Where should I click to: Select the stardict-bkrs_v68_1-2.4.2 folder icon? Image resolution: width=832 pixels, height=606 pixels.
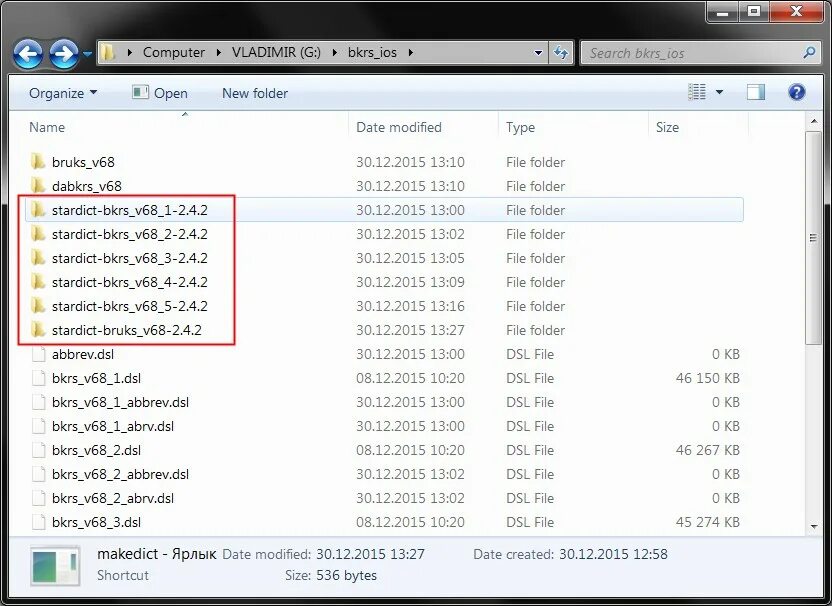point(38,210)
